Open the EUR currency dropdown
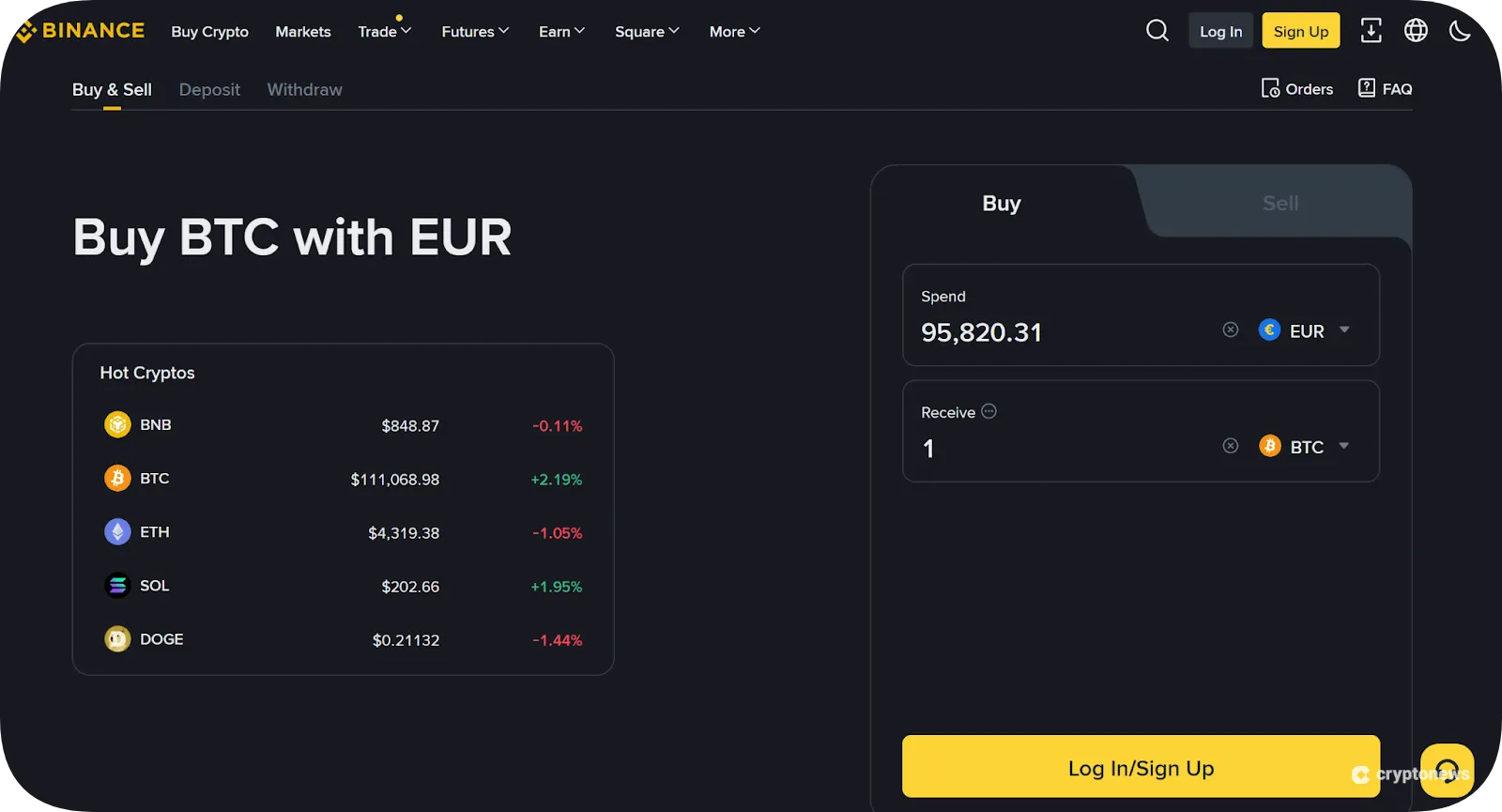This screenshot has height=812, width=1502. point(1305,329)
